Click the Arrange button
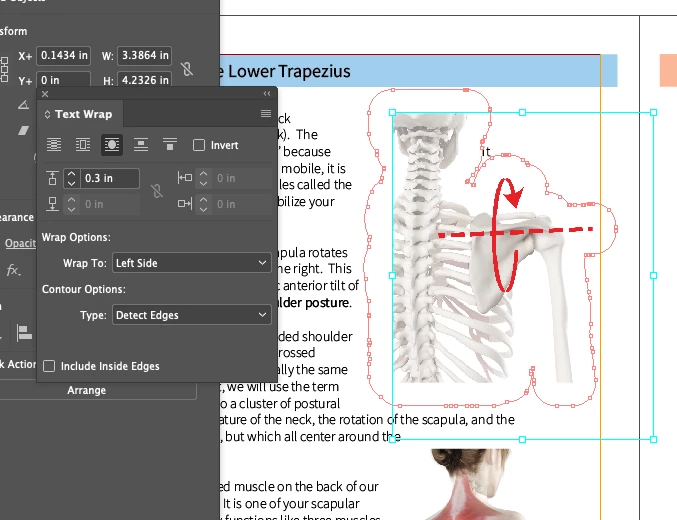This screenshot has height=520, width=677. [x=86, y=390]
